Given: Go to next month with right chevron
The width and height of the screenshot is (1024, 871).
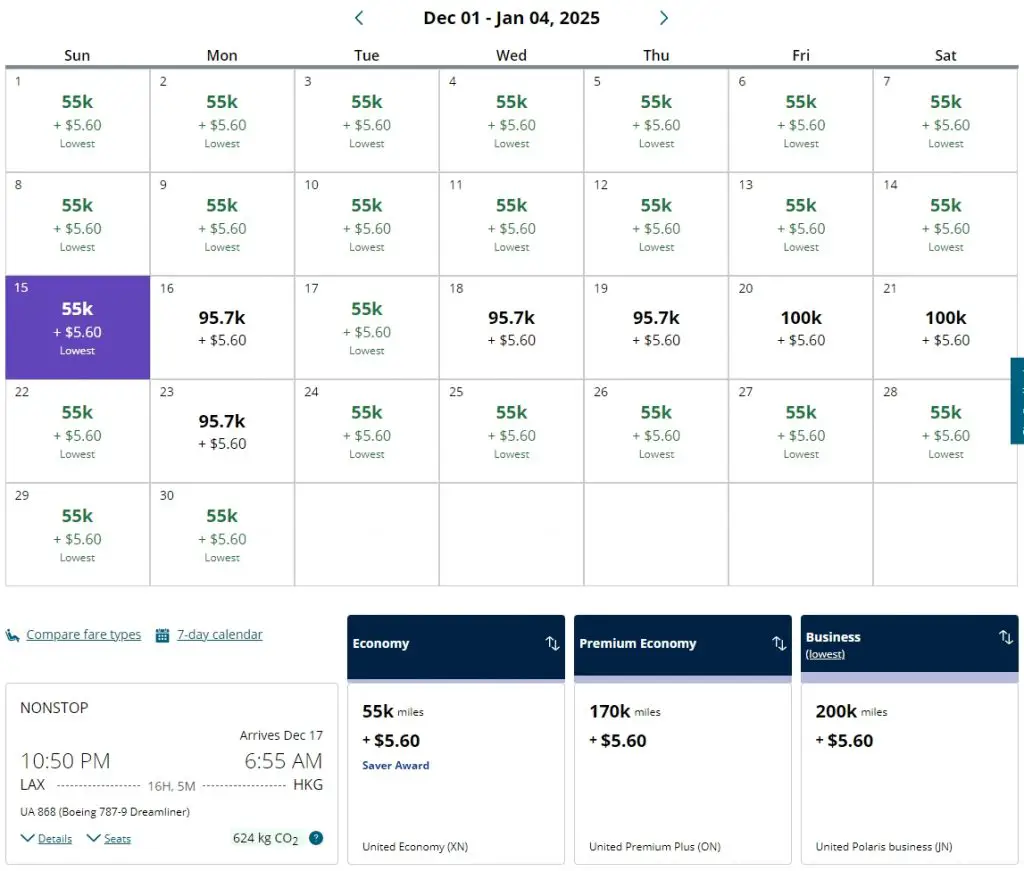Looking at the screenshot, I should tap(664, 18).
